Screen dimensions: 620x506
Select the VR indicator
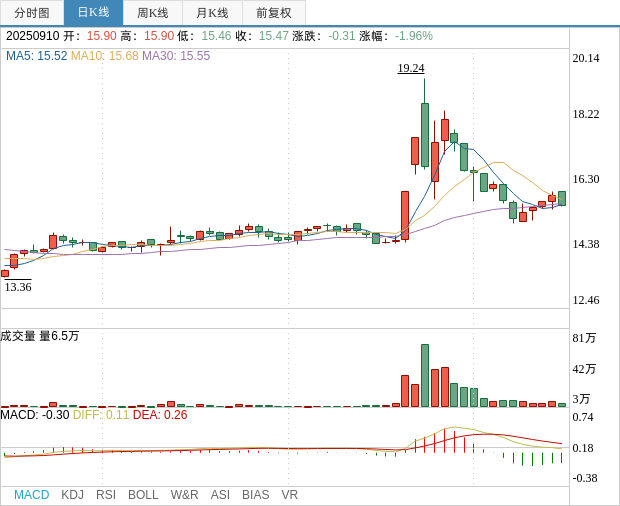(x=289, y=495)
